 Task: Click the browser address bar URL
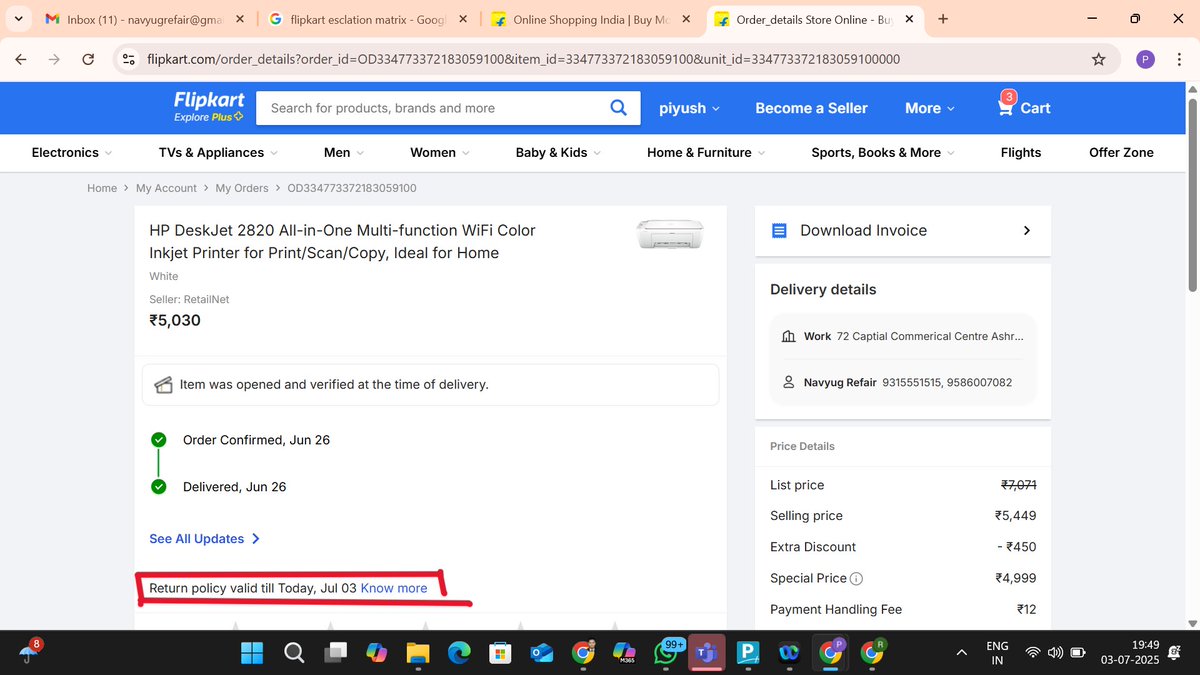point(524,59)
